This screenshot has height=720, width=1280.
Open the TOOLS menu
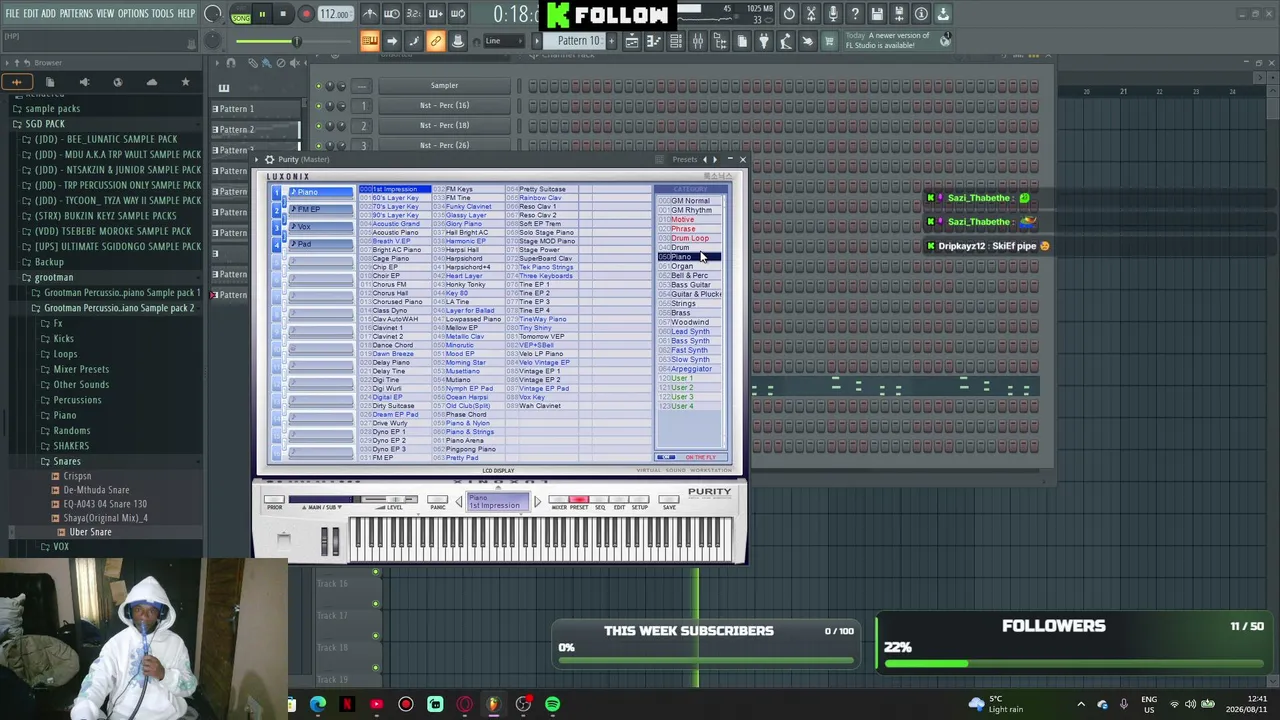coord(163,14)
